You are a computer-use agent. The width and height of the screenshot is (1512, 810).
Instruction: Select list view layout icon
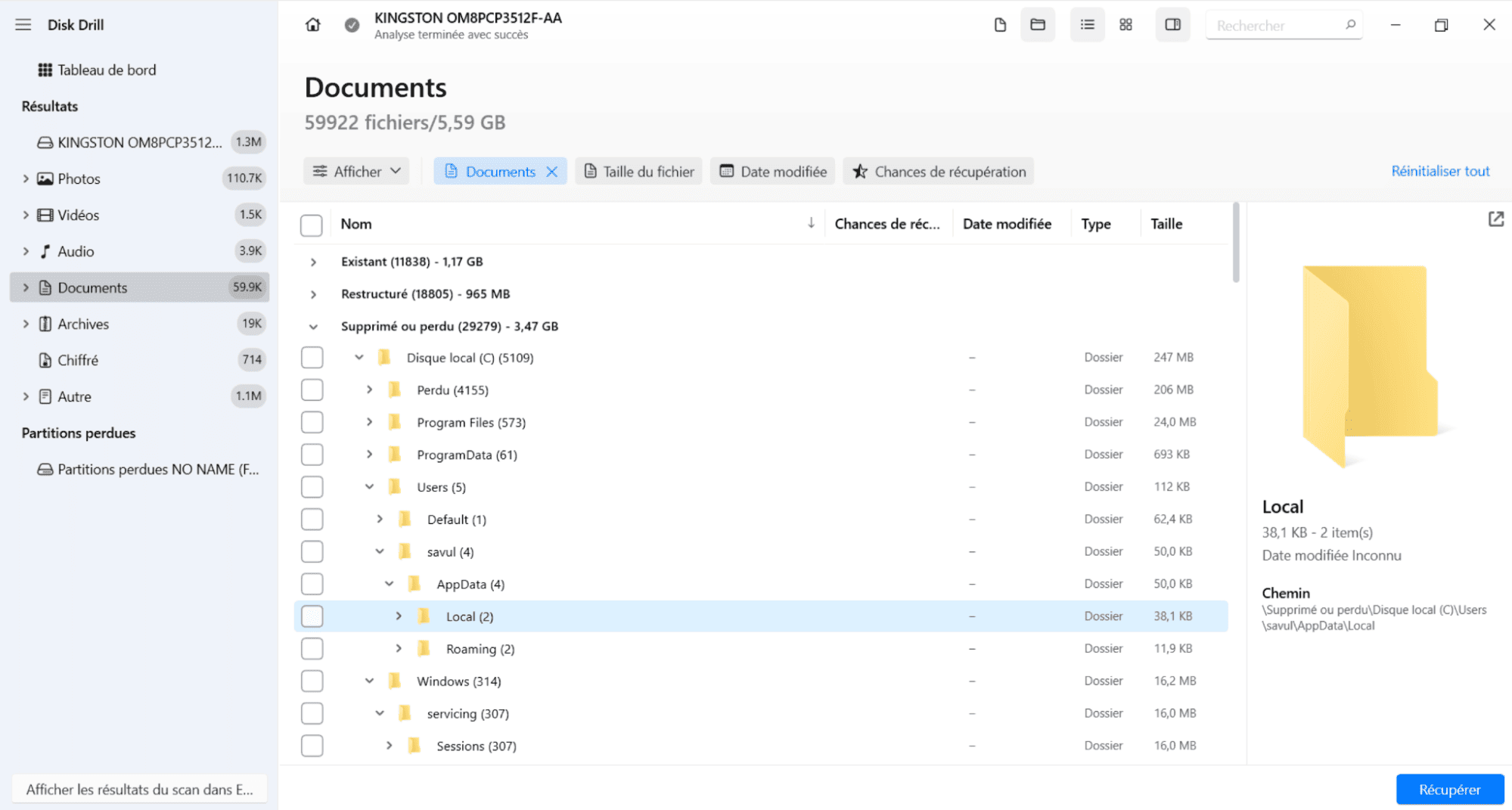point(1087,25)
